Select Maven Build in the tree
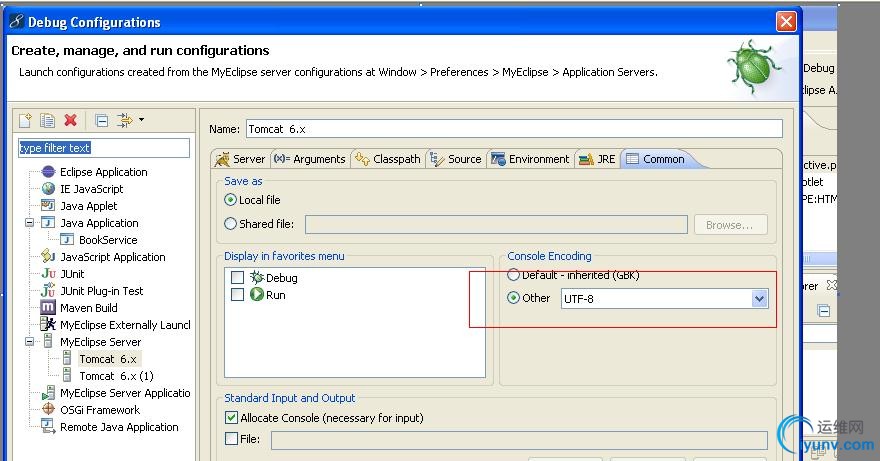This screenshot has height=461, width=880. (x=89, y=308)
